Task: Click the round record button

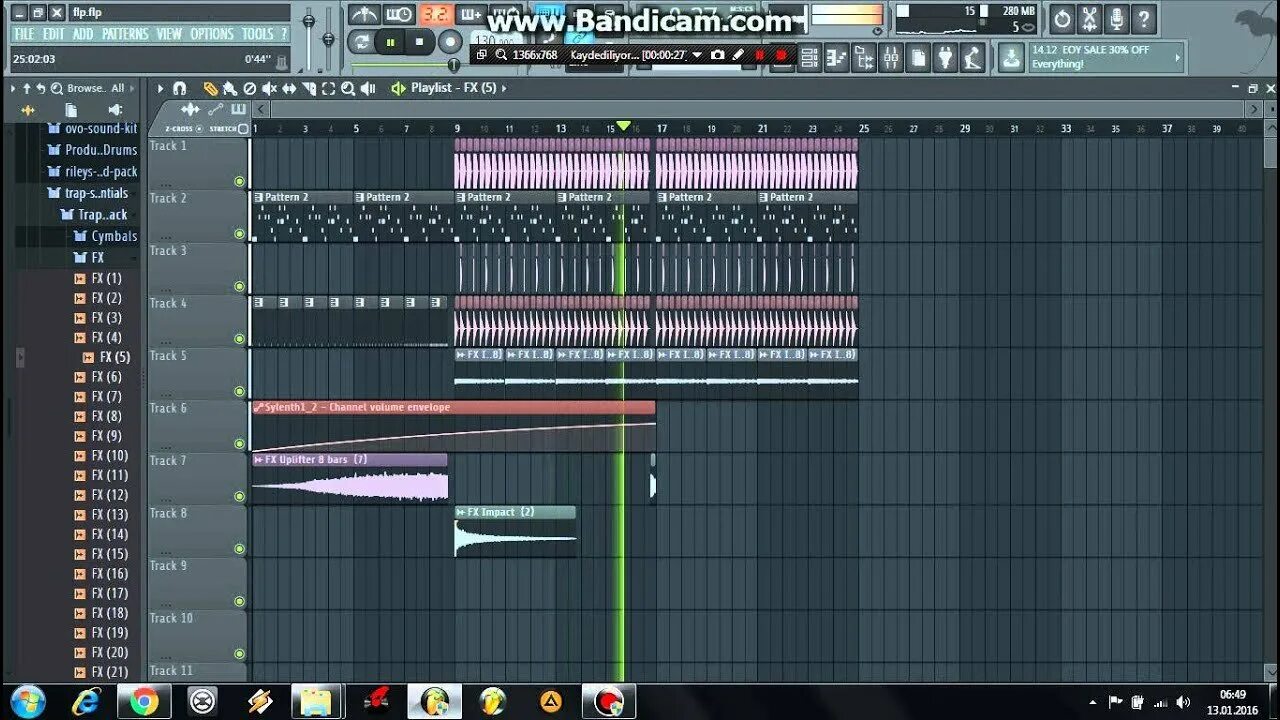Action: pos(451,42)
